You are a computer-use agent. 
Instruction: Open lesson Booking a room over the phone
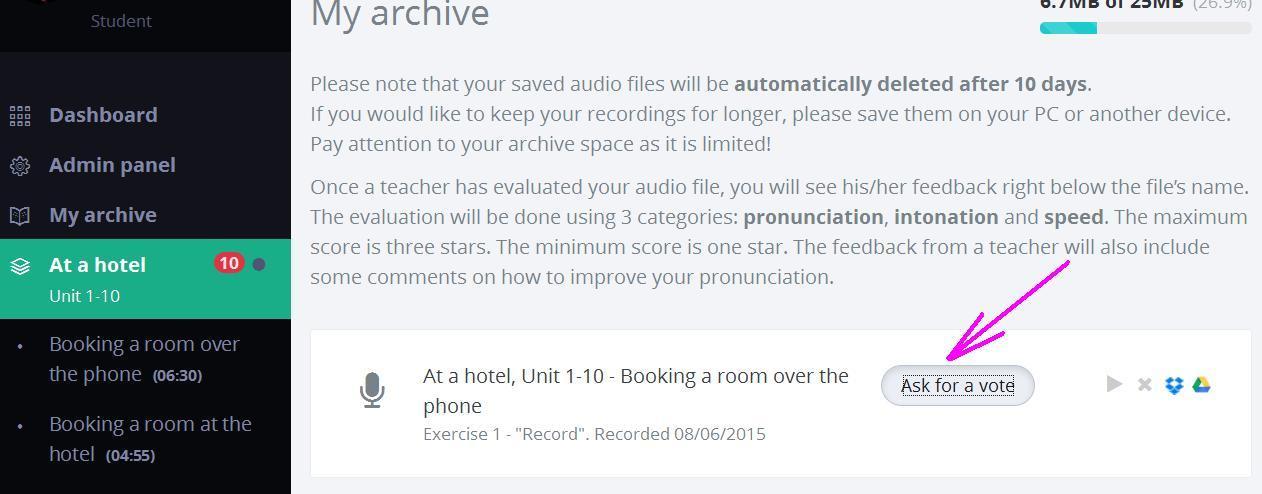[145, 359]
